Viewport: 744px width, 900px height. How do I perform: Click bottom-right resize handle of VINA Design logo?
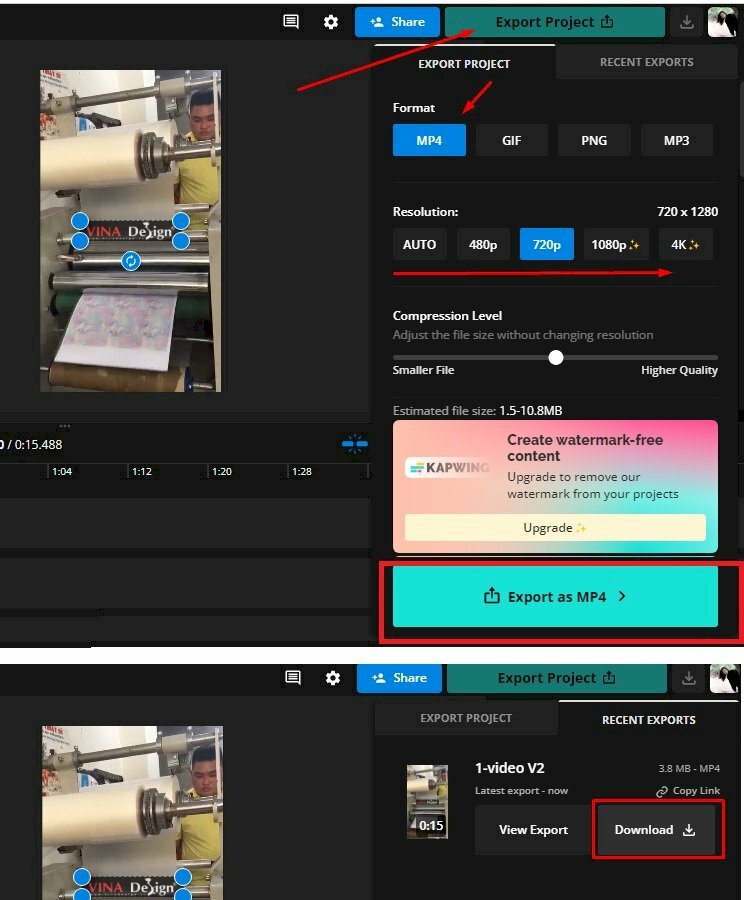tap(181, 241)
